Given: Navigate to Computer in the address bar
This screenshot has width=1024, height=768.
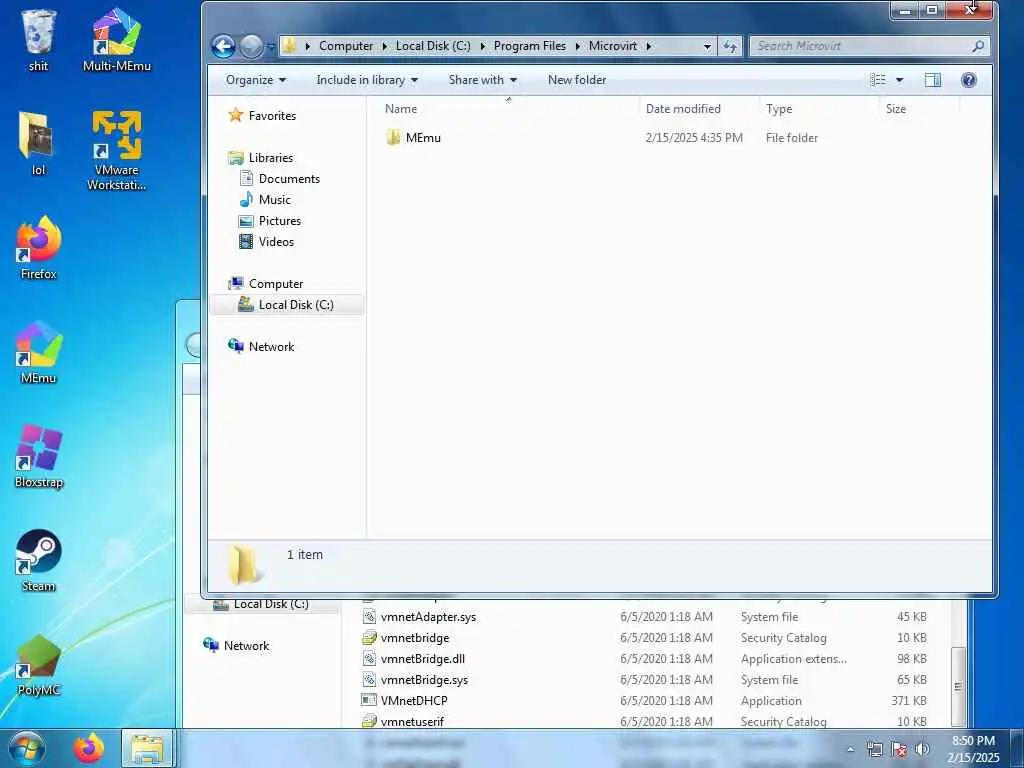Looking at the screenshot, I should pyautogui.click(x=346, y=46).
